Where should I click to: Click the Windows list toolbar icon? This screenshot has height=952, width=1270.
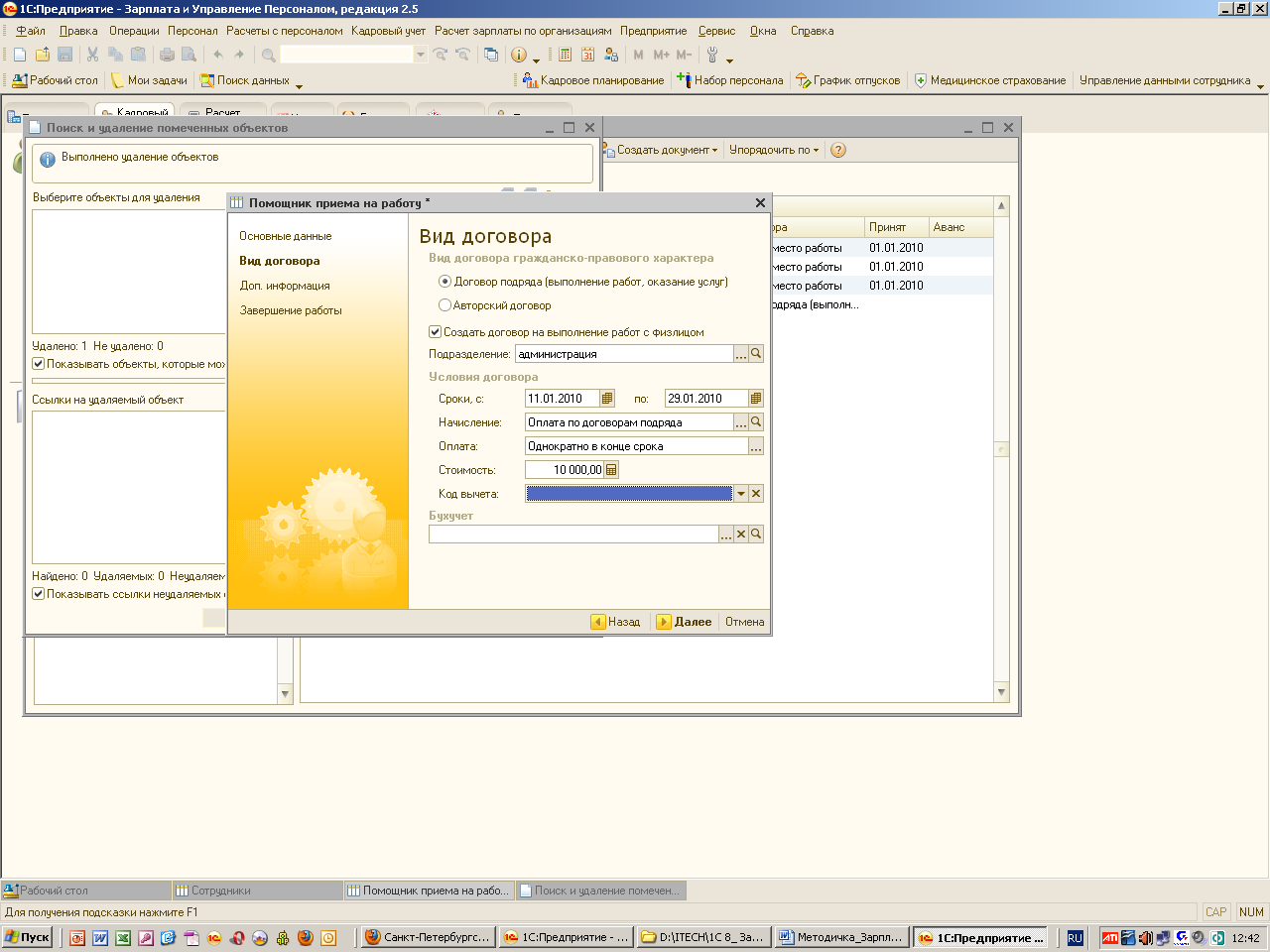coord(490,55)
